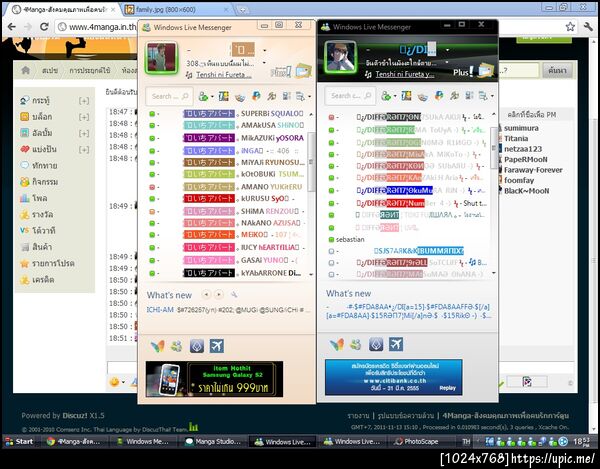
Task: Click the Start button
Action: [19, 441]
